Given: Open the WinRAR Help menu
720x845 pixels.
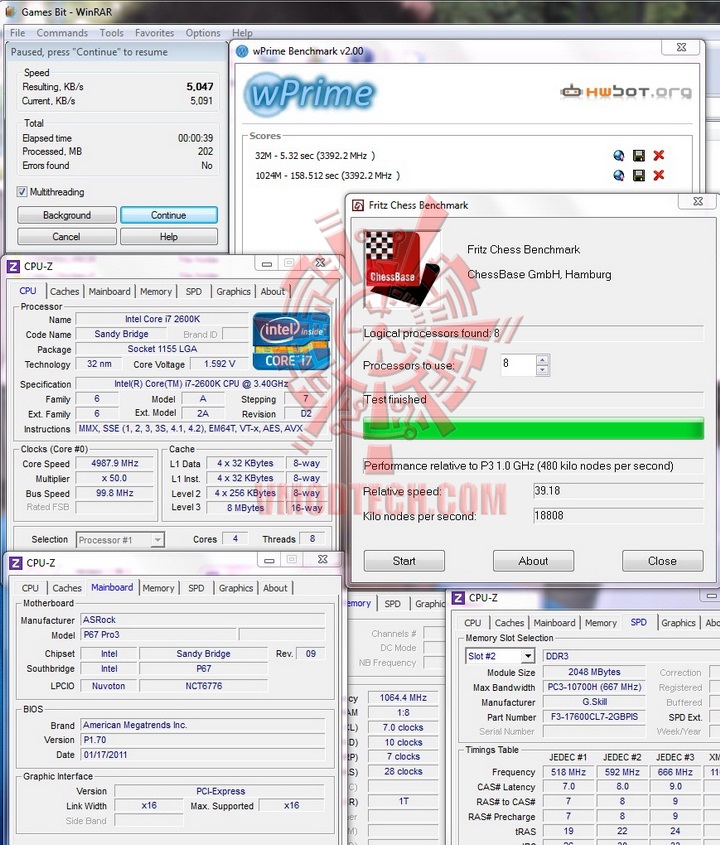Looking at the screenshot, I should 242,33.
